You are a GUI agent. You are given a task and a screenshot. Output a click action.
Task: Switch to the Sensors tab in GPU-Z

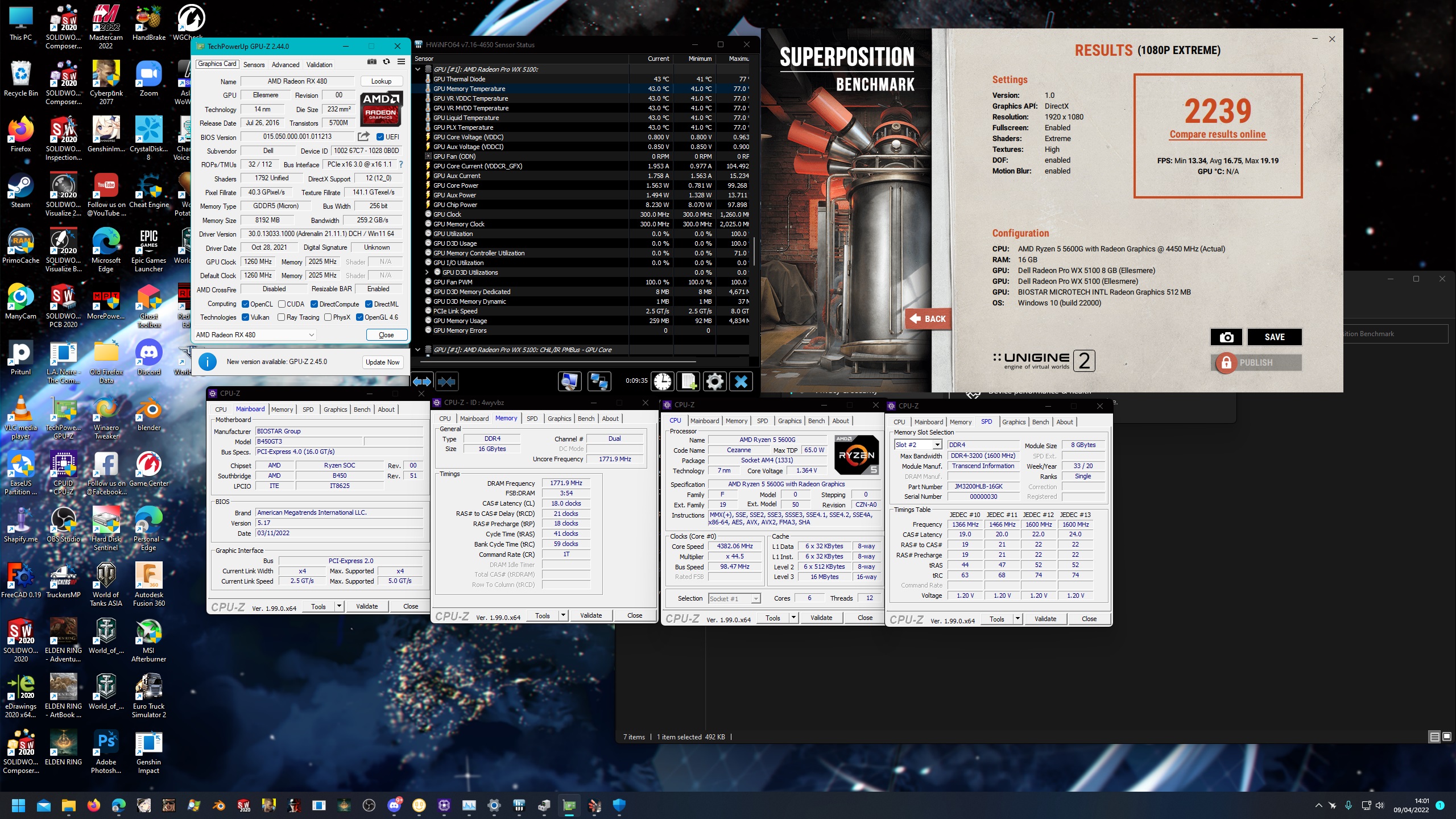pyautogui.click(x=254, y=64)
